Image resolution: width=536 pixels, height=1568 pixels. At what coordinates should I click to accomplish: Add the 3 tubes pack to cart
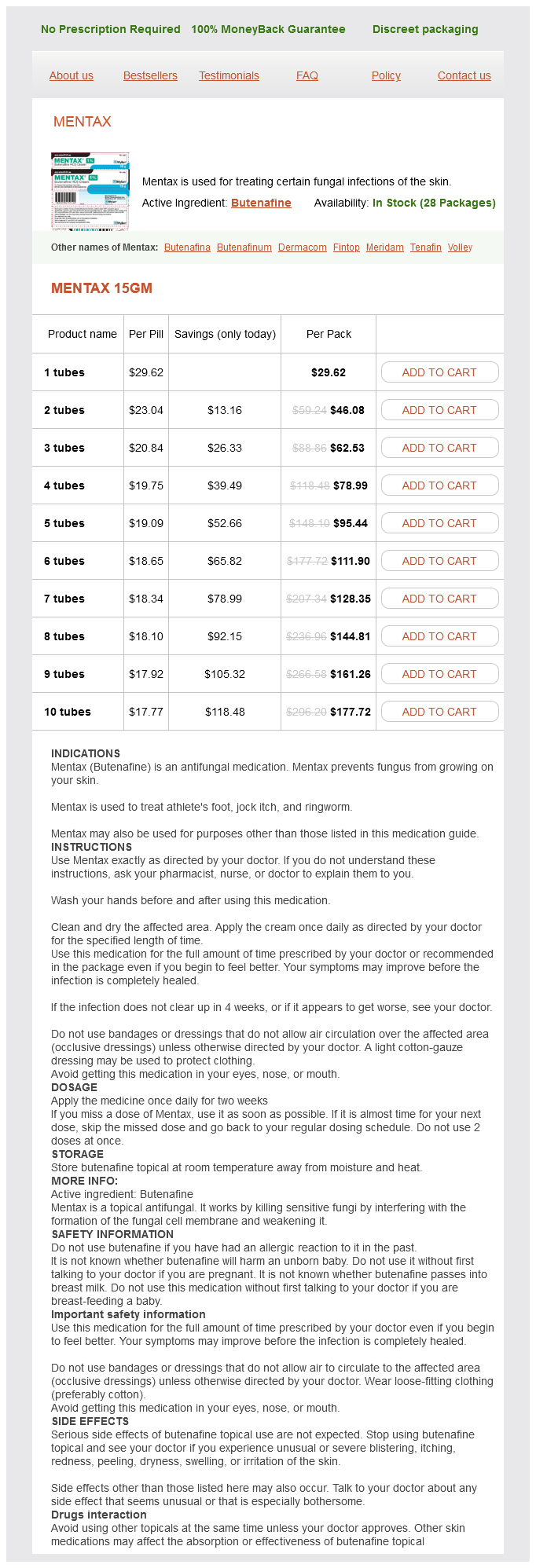[x=439, y=448]
